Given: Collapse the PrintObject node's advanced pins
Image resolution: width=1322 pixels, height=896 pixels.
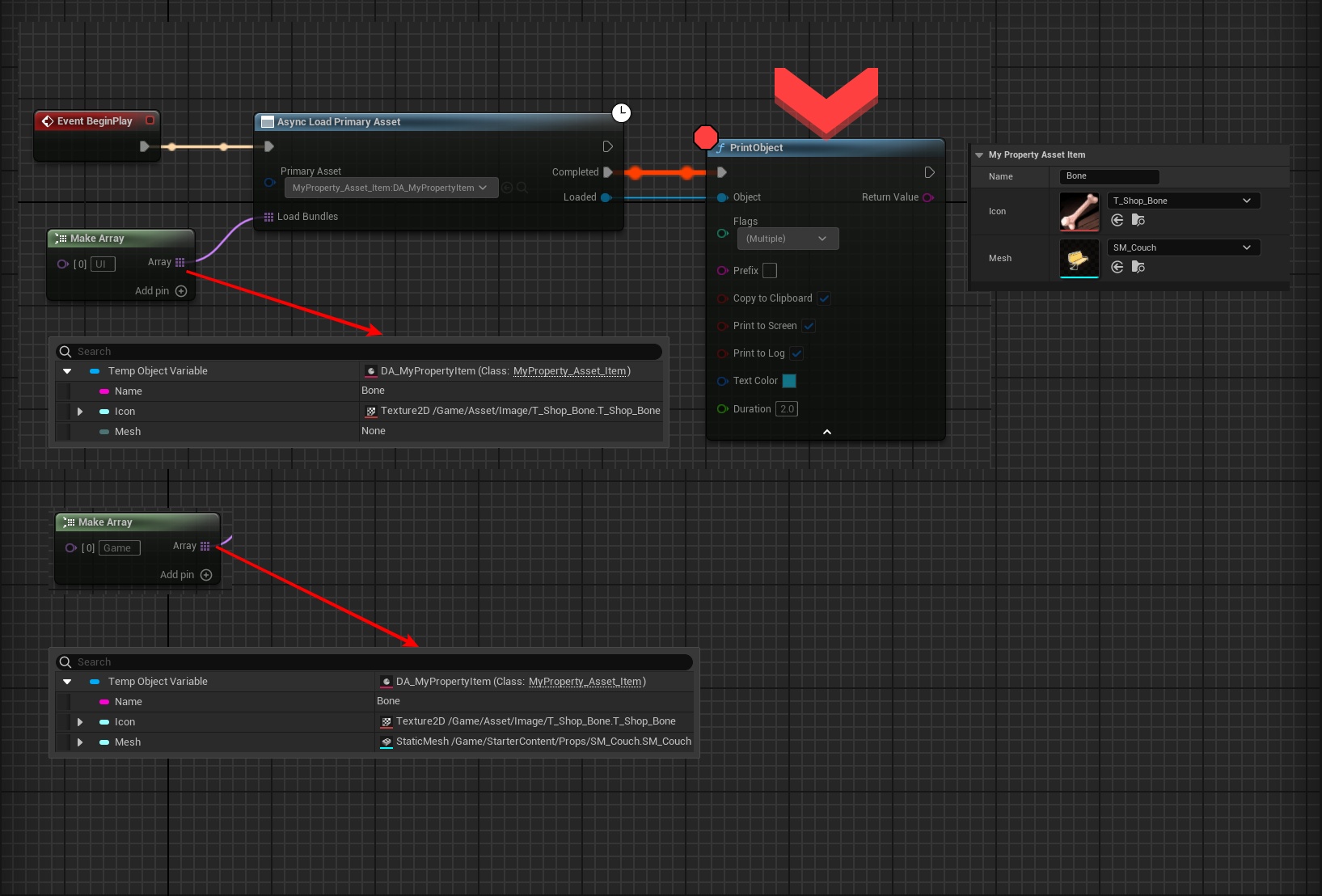Looking at the screenshot, I should tap(826, 432).
